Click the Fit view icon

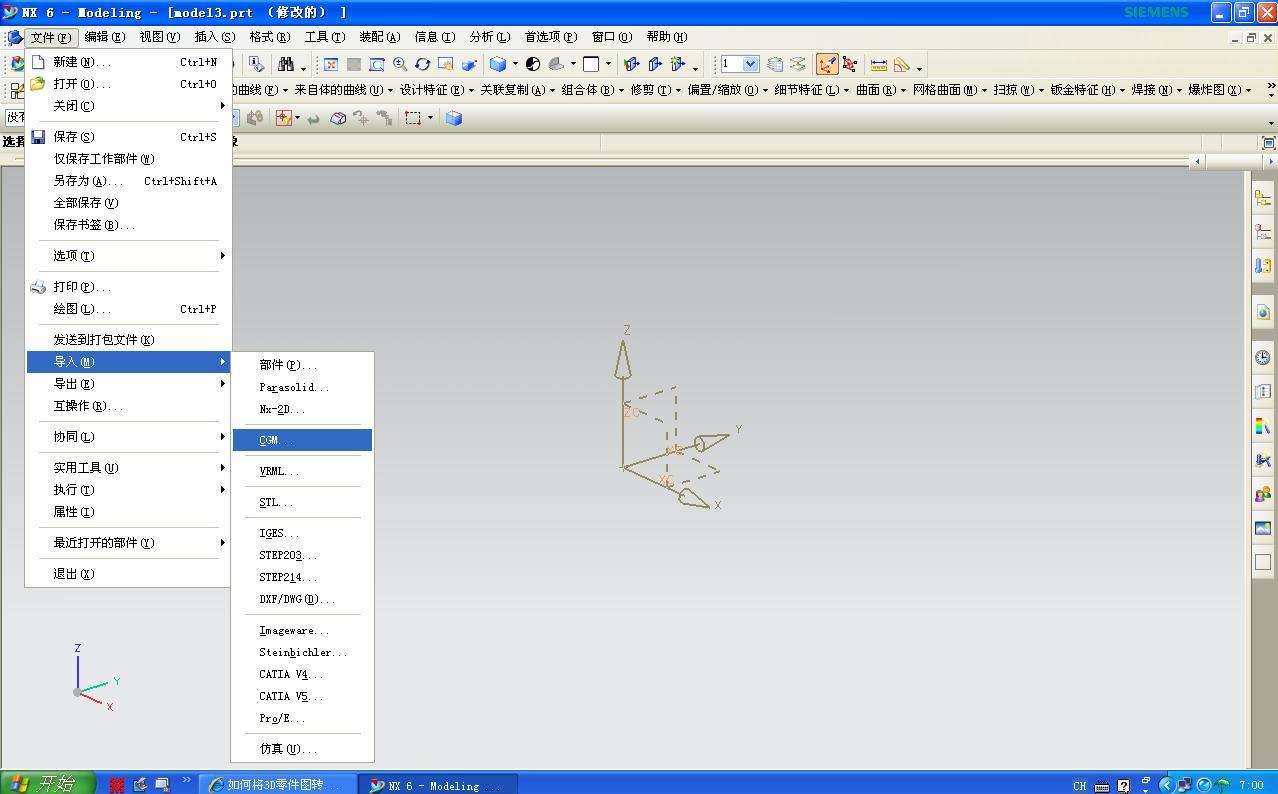click(331, 64)
